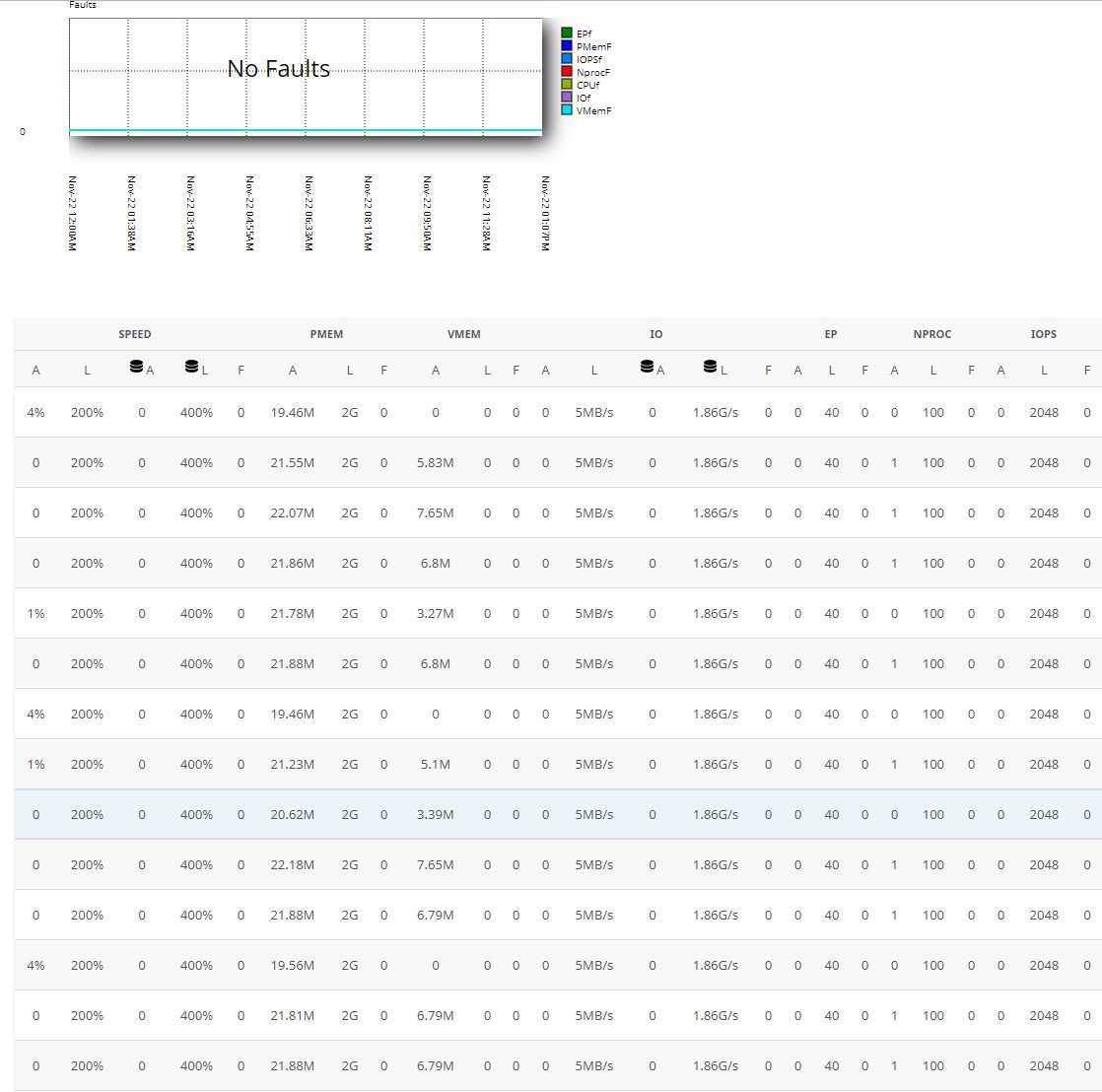Click the database icon under IO average
Screen dimensions: 1102x1092
(647, 368)
